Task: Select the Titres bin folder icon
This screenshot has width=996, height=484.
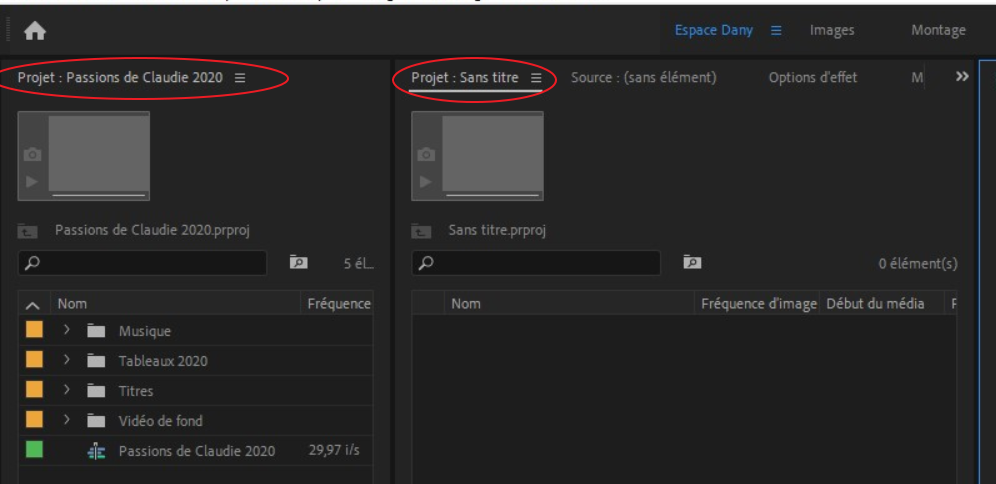Action: click(x=96, y=391)
